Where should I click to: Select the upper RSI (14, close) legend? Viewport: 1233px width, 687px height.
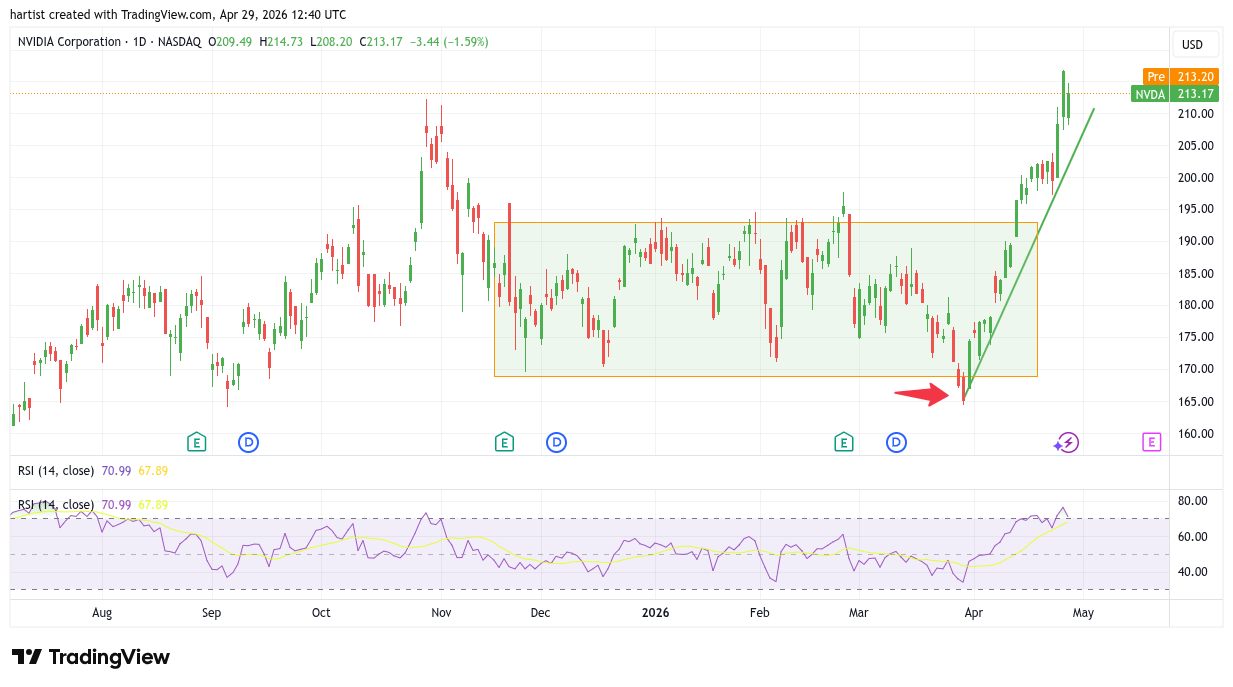[x=56, y=470]
